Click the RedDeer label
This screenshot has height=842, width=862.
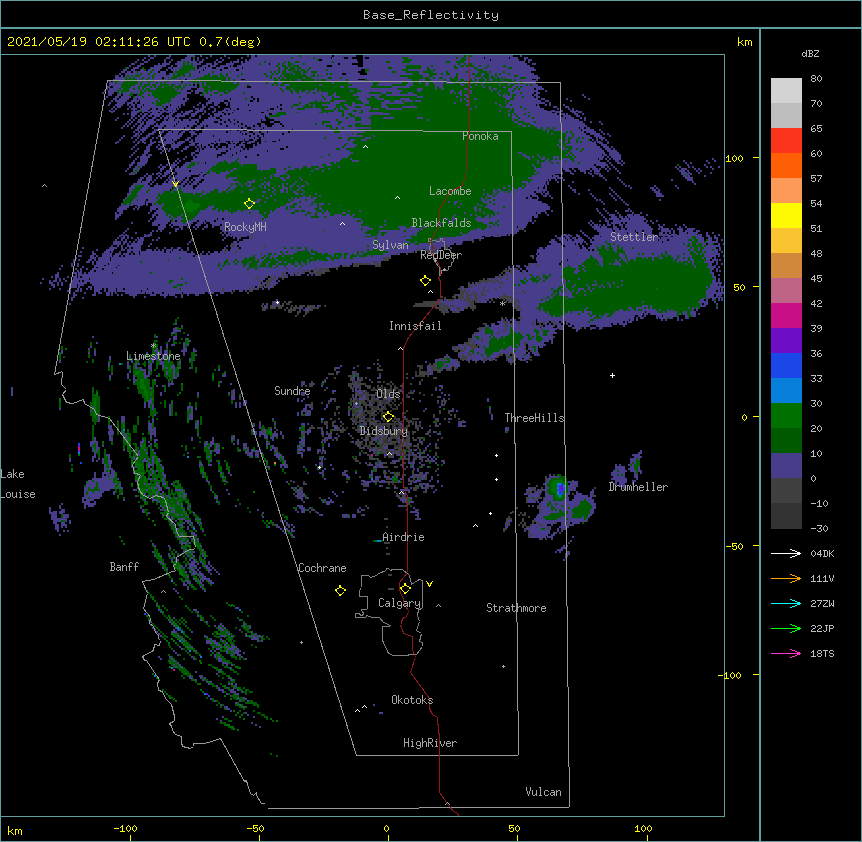(441, 255)
